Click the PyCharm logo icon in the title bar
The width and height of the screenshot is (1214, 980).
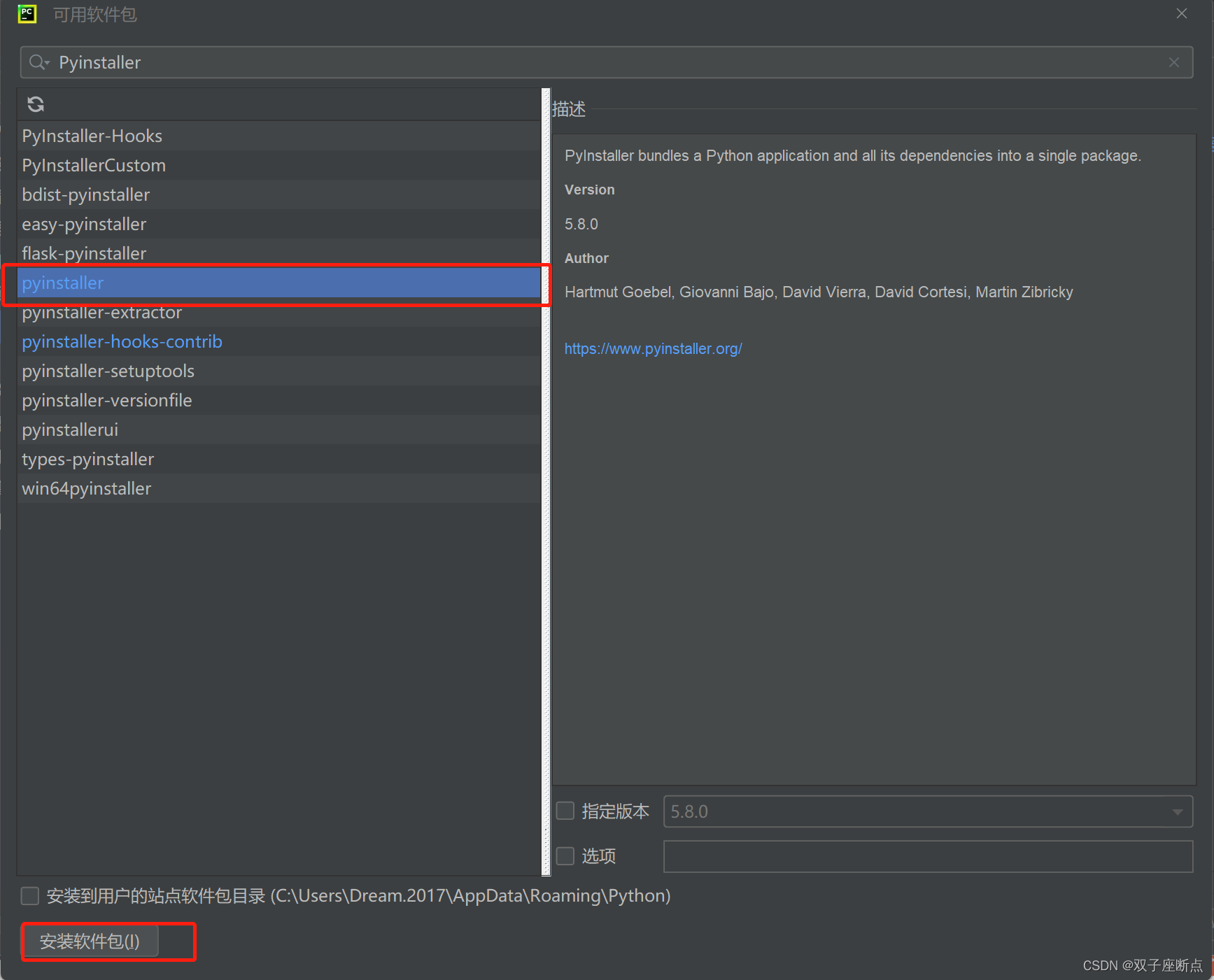tap(27, 14)
